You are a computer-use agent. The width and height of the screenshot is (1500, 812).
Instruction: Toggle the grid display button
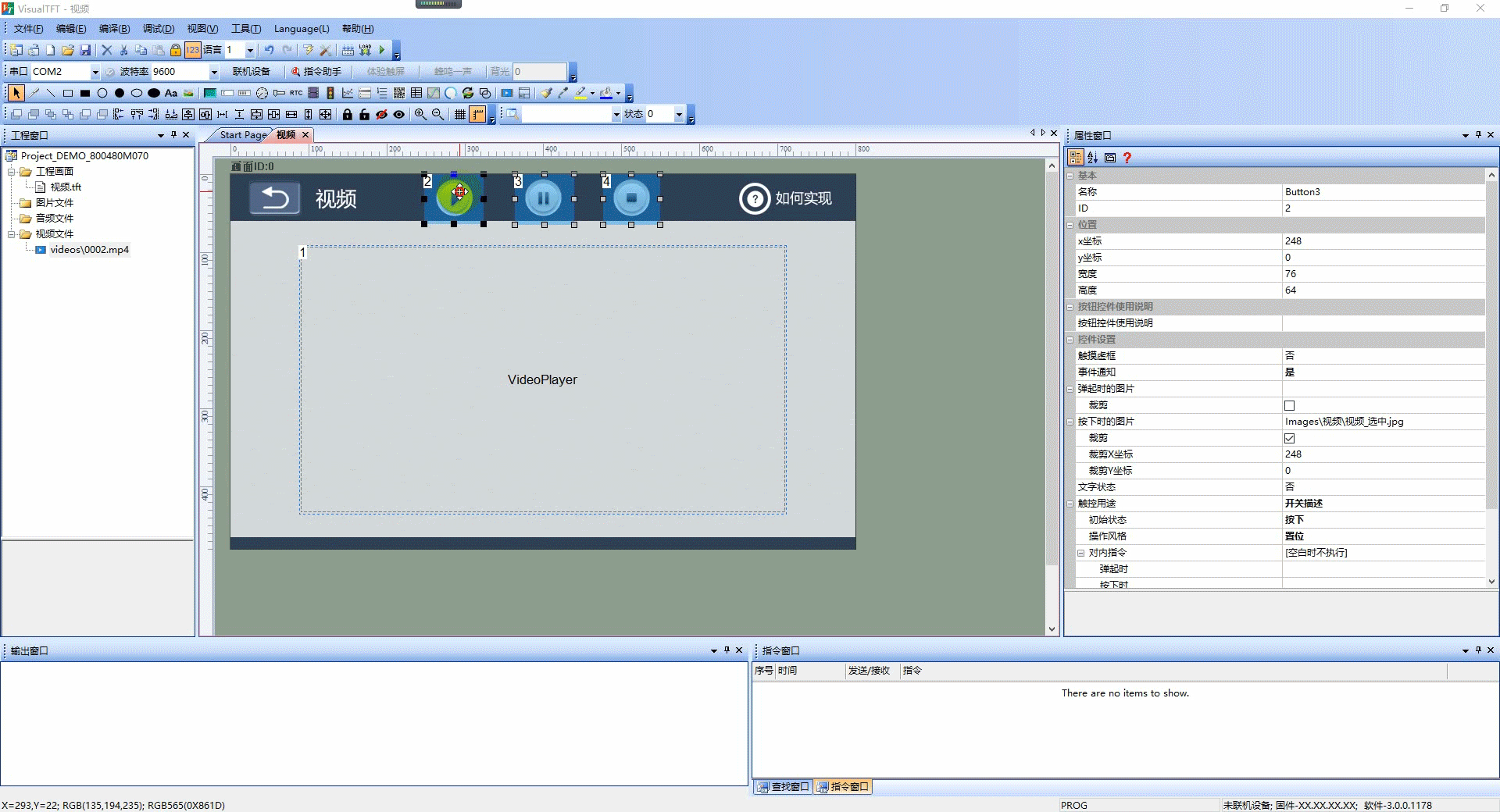460,114
